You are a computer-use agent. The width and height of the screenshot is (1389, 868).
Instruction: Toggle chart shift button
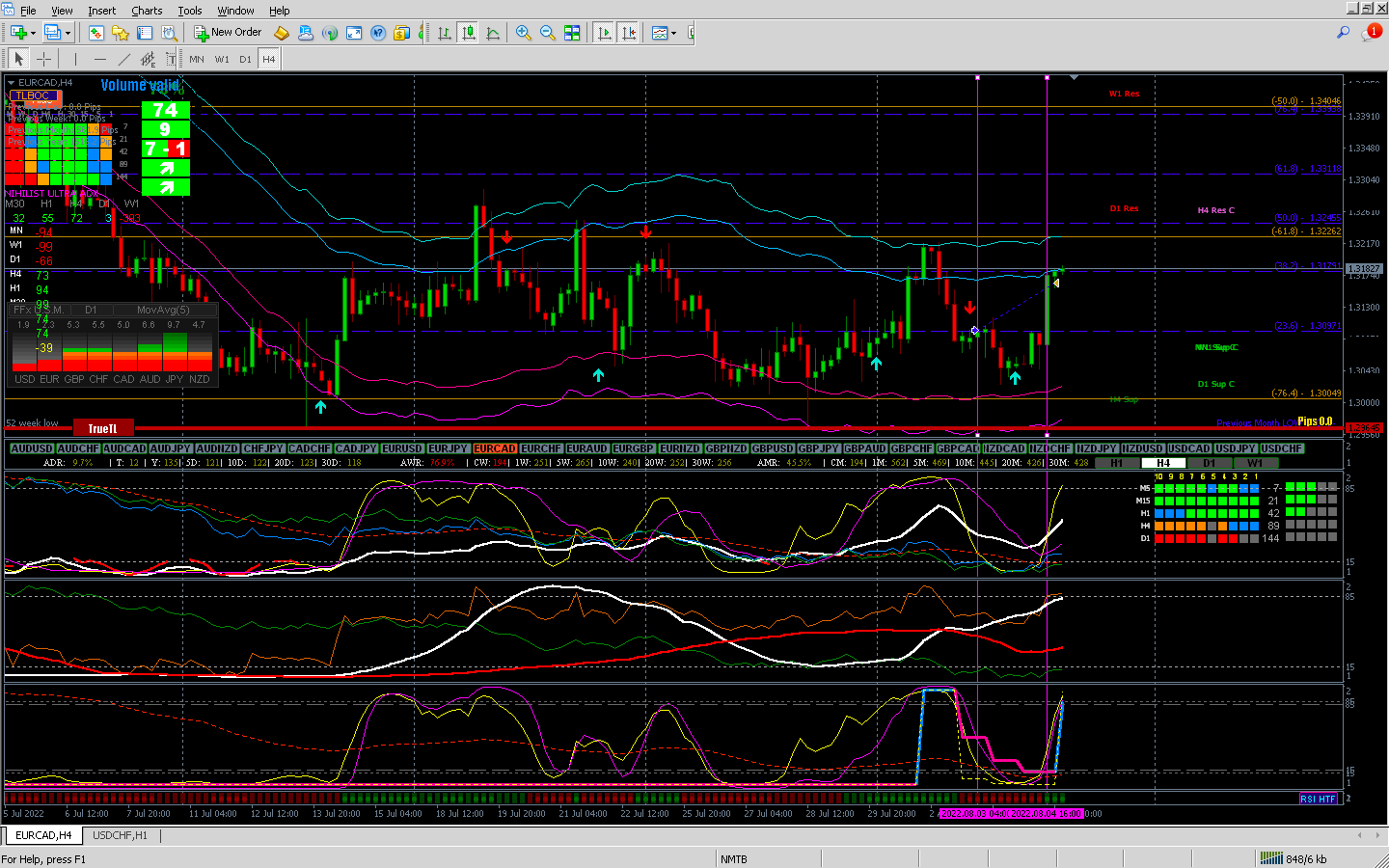[x=629, y=33]
